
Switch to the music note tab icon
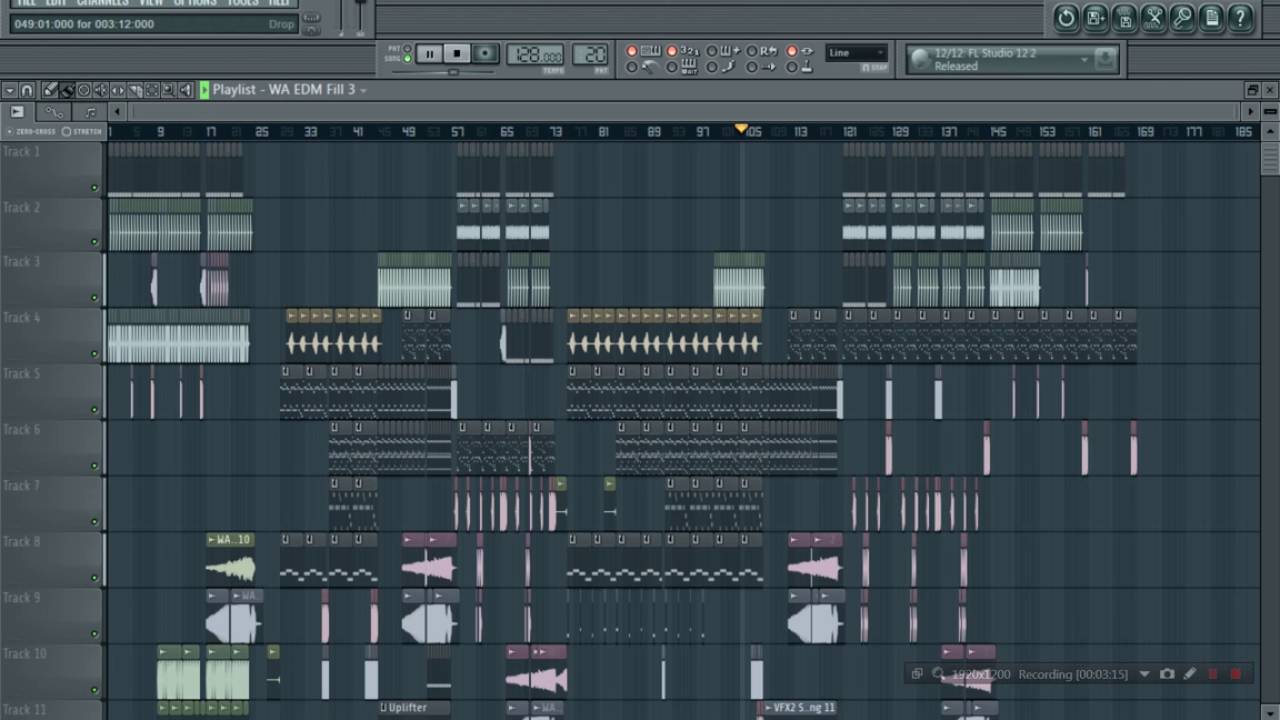[x=89, y=111]
